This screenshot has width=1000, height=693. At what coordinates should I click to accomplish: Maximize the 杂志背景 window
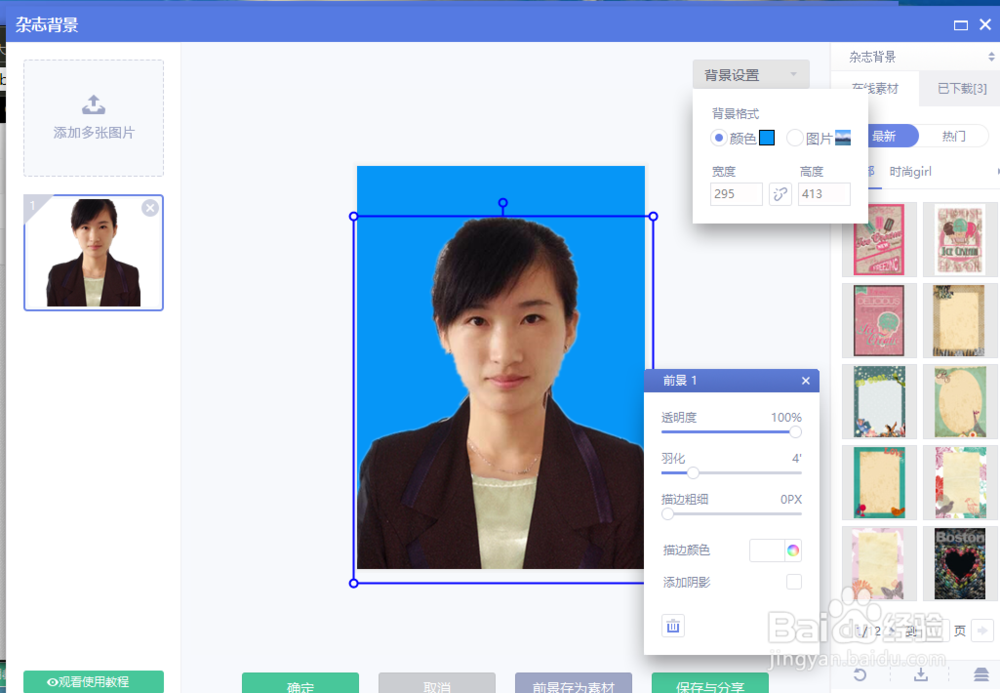[x=960, y=25]
